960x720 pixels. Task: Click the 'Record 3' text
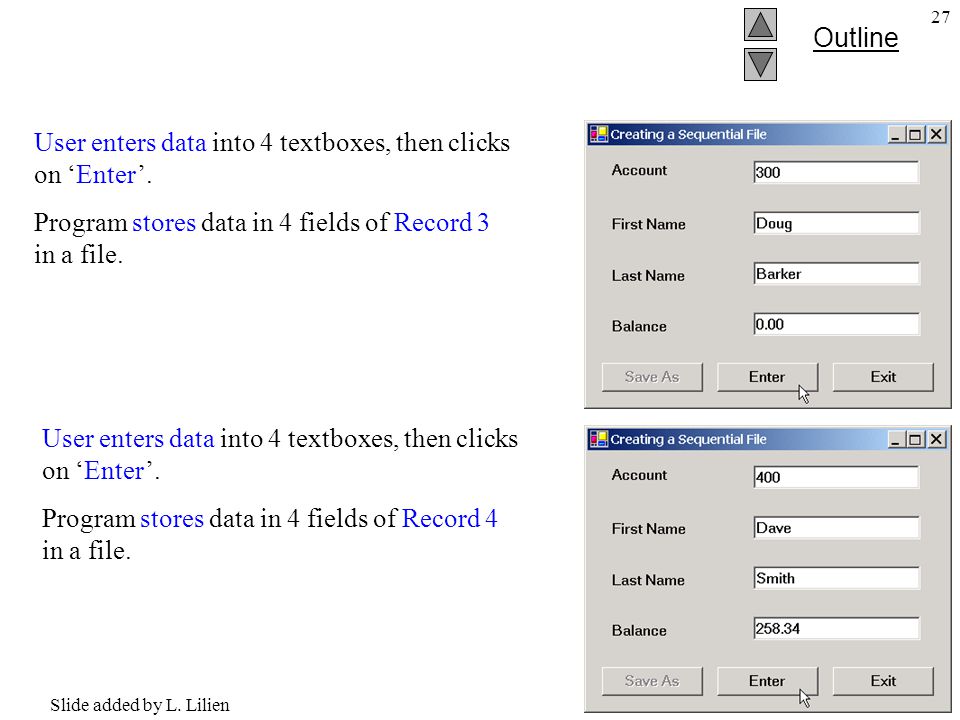pos(441,223)
